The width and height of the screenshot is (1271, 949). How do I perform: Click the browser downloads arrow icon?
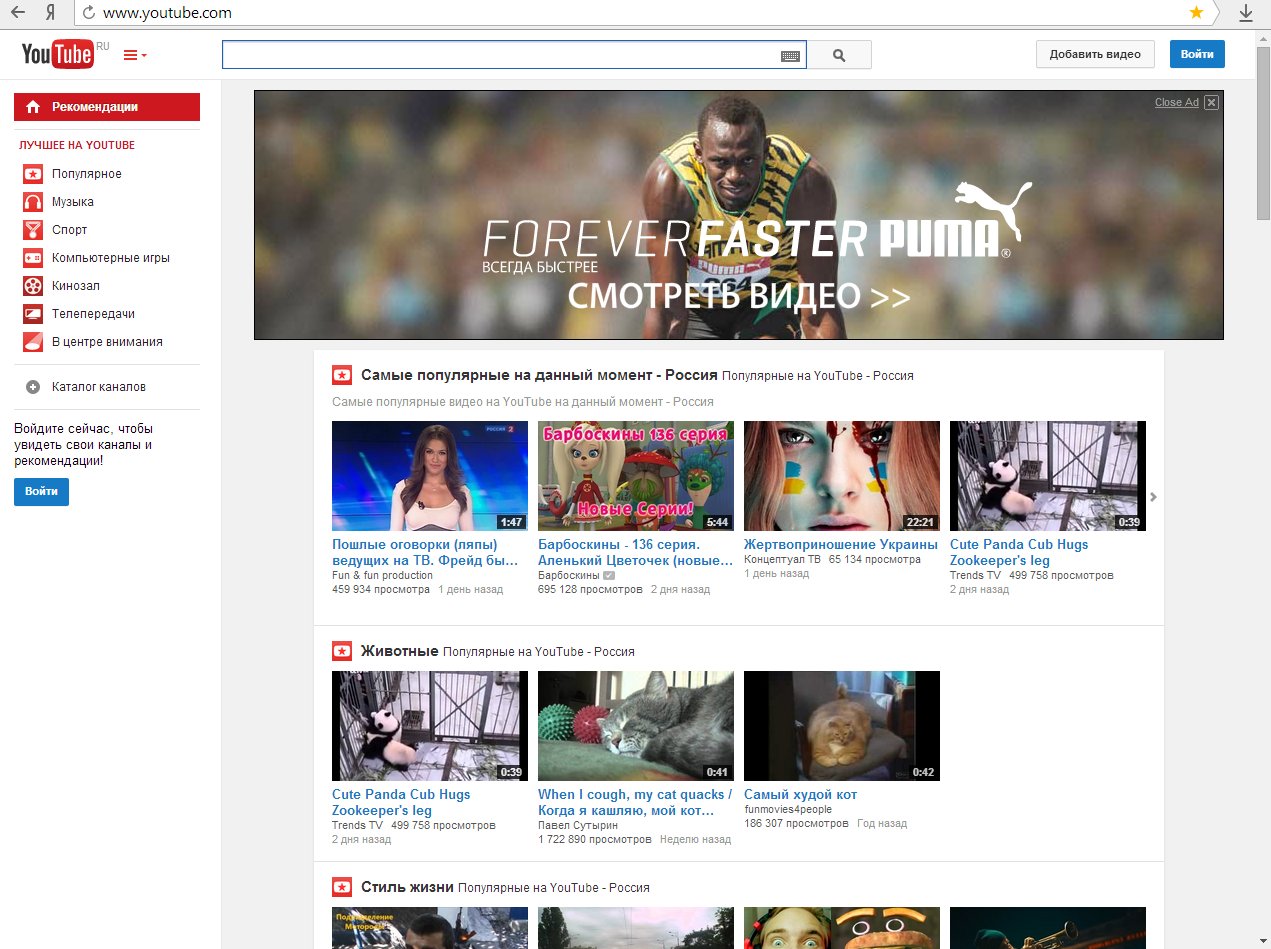pyautogui.click(x=1246, y=13)
